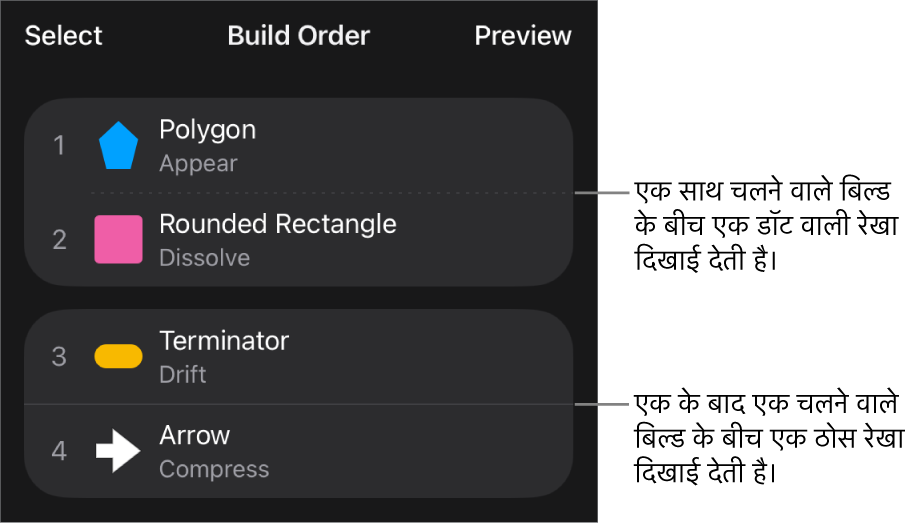Click the yellow Terminator shape icon
Image resolution: width=918 pixels, height=523 pixels.
[118, 356]
